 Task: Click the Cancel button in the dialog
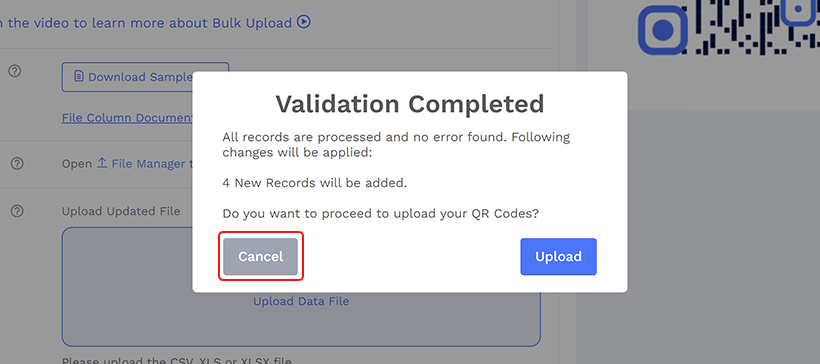[260, 257]
